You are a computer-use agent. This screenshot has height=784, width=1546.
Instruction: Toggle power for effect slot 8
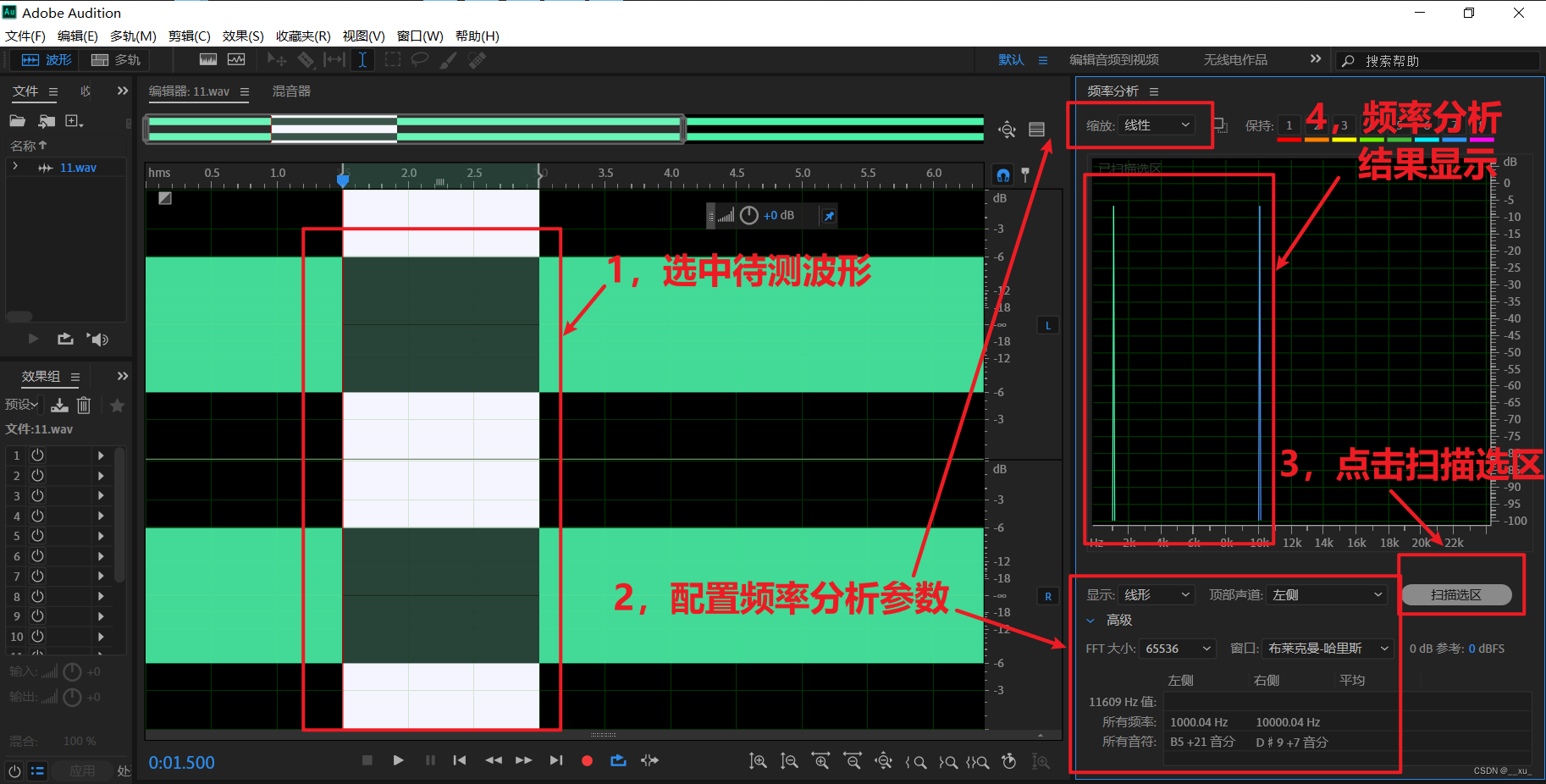pos(37,596)
